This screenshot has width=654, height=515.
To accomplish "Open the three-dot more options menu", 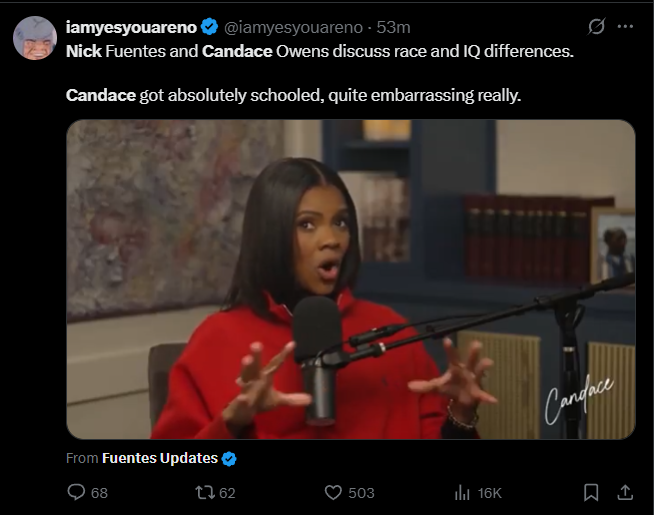I will [x=625, y=26].
